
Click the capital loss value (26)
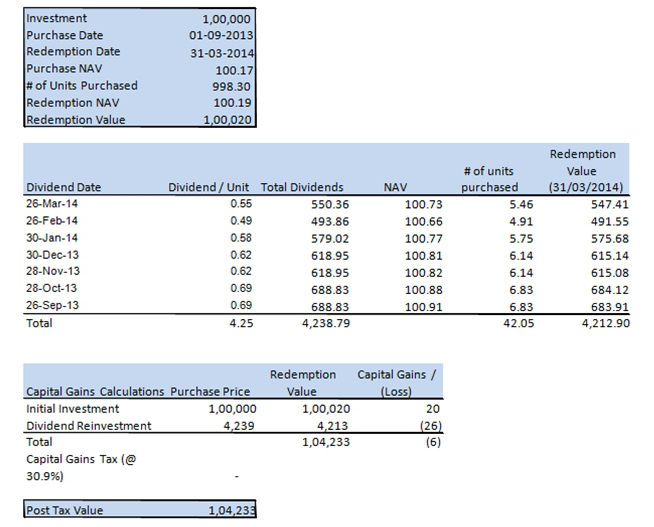pyautogui.click(x=429, y=425)
